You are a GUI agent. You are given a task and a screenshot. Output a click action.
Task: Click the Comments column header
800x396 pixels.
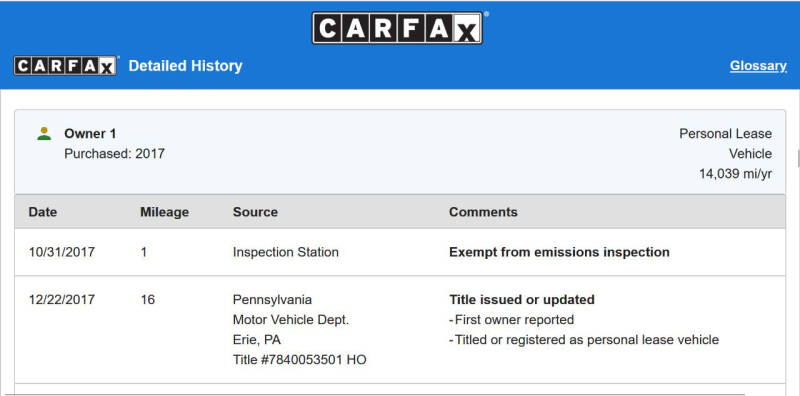click(x=483, y=212)
